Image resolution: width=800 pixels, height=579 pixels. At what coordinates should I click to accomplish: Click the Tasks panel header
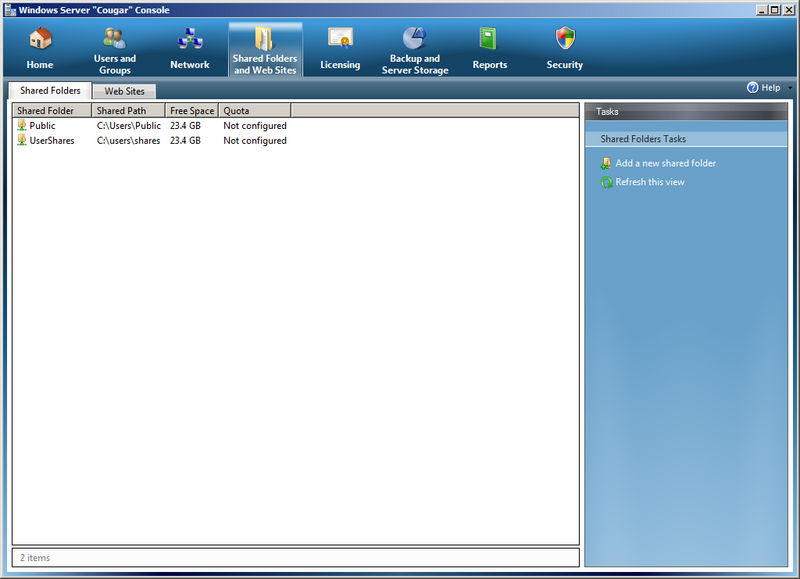pos(686,112)
